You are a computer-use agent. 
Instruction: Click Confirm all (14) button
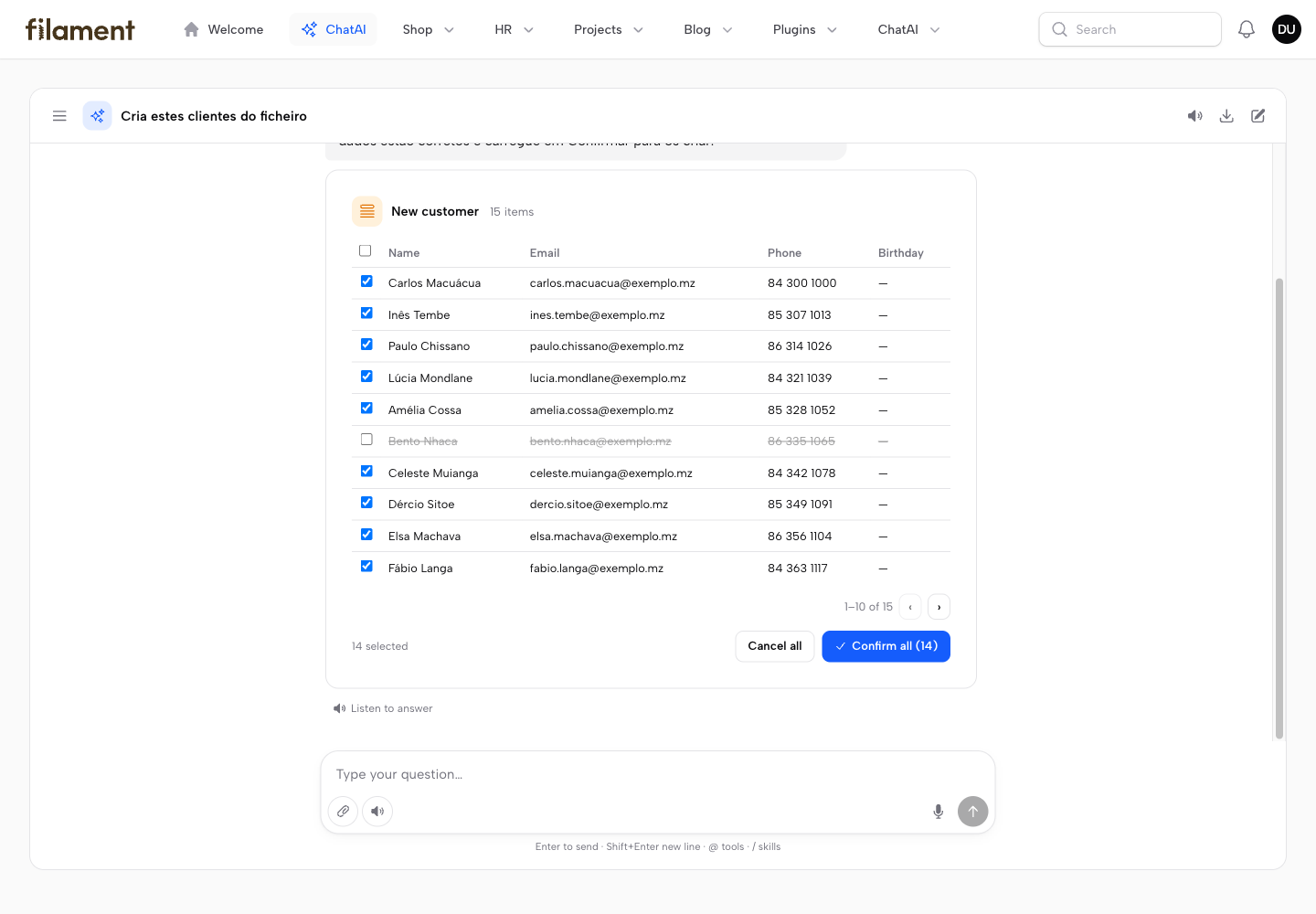(886, 646)
